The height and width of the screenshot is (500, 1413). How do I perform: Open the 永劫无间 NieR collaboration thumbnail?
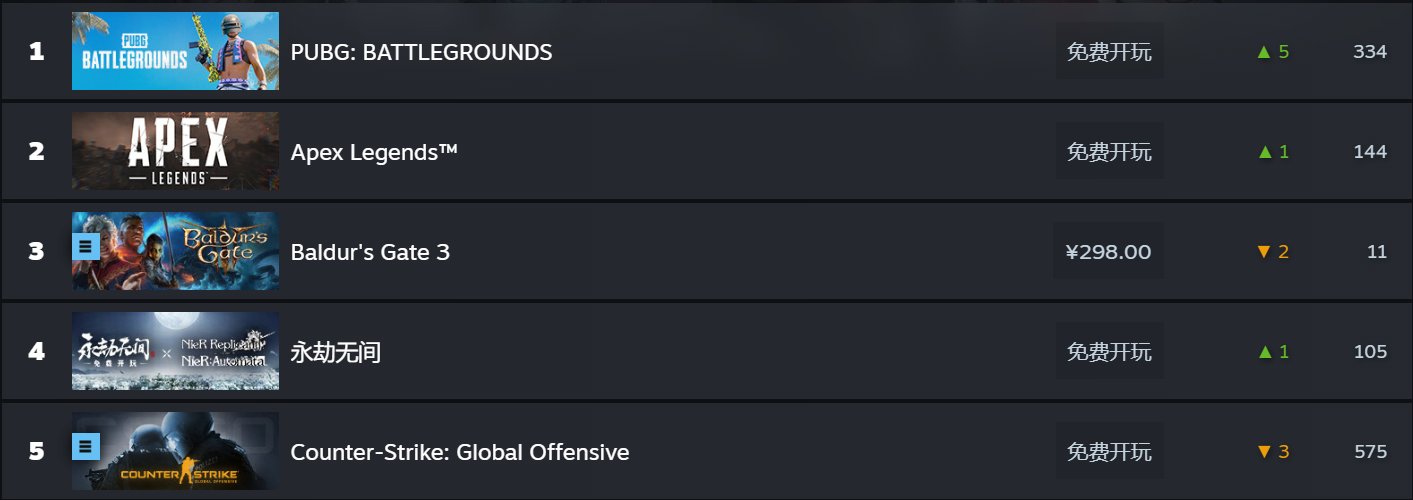tap(175, 351)
